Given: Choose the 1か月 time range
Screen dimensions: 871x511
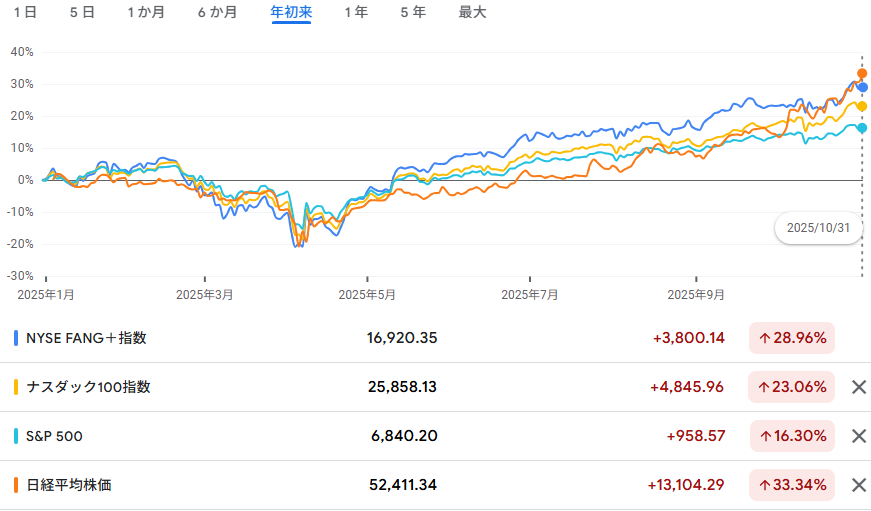Looking at the screenshot, I should (x=146, y=13).
